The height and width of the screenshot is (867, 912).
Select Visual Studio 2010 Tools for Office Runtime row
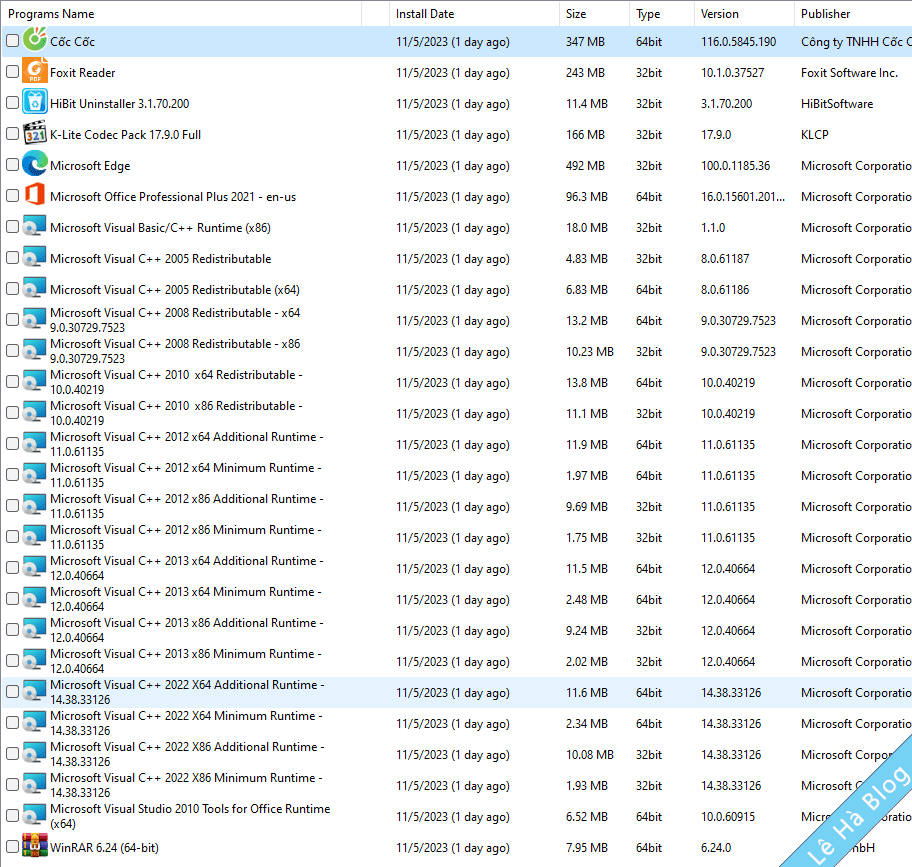190,816
